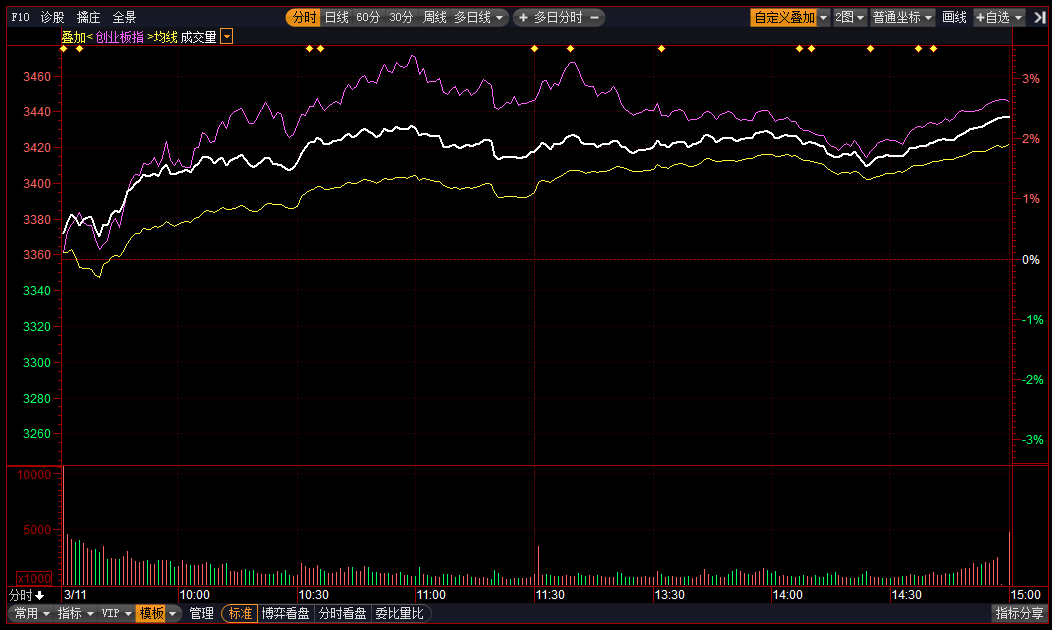Toggle the 模板 template button
The image size is (1052, 630).
[151, 613]
